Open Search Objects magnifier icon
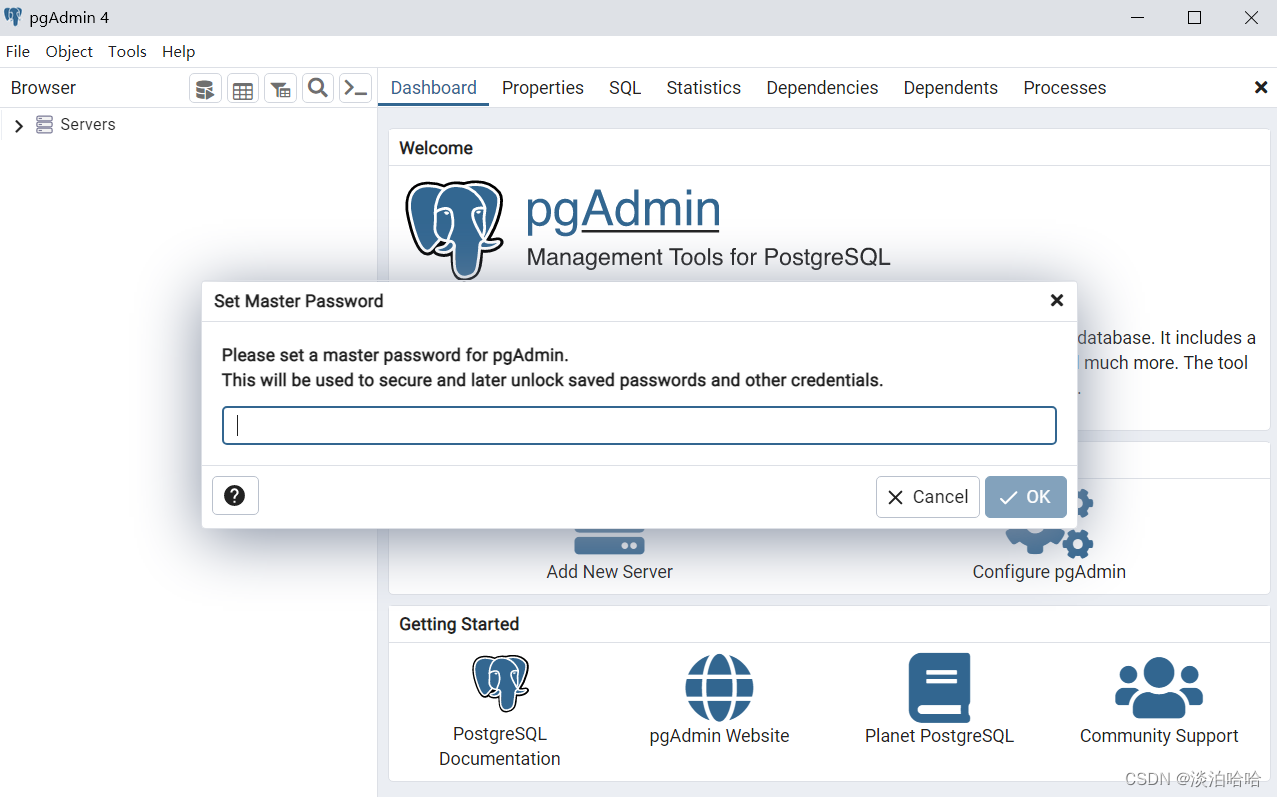Viewport: 1277px width, 797px height. (x=318, y=88)
